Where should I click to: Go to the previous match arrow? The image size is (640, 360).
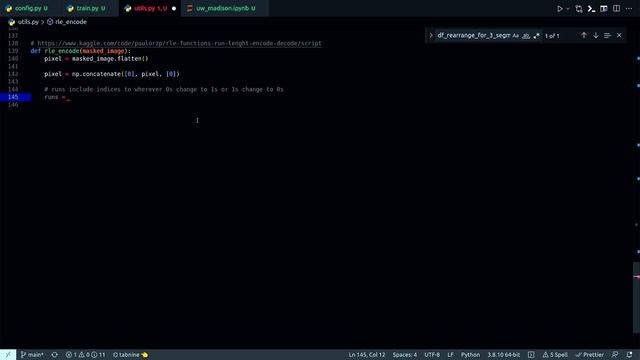(584, 36)
